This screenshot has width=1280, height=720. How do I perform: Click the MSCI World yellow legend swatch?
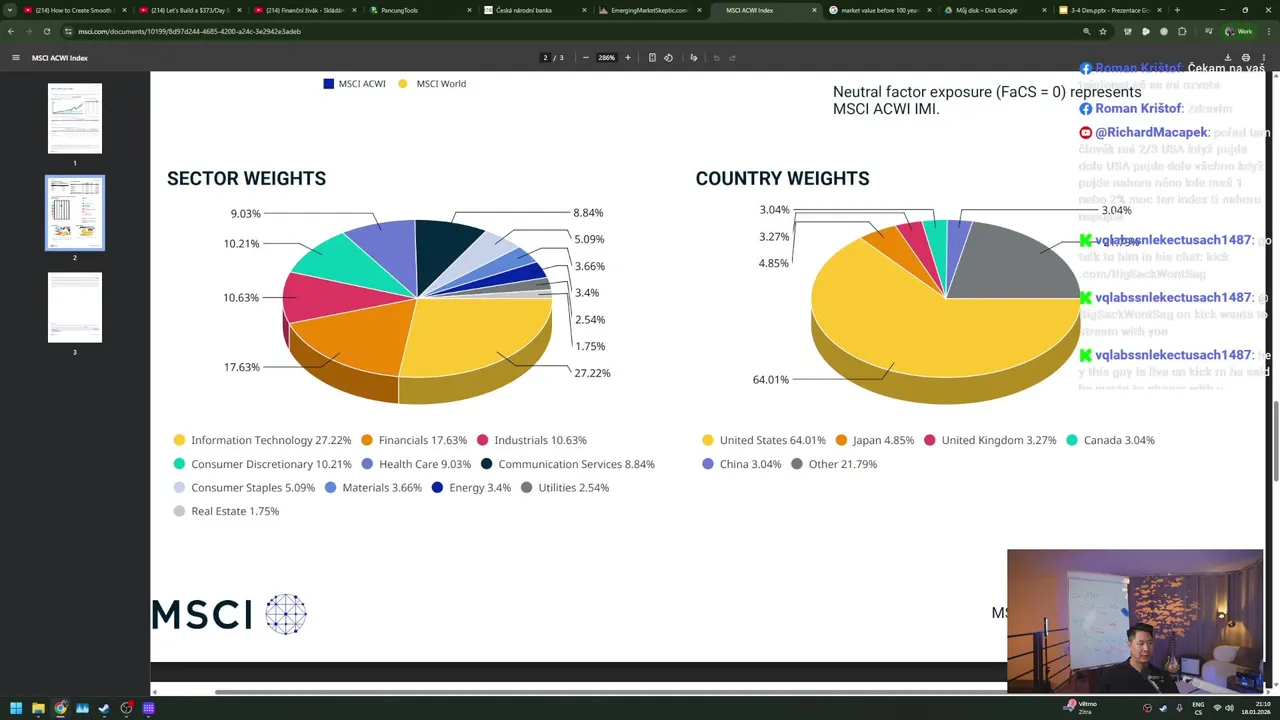[x=403, y=84]
